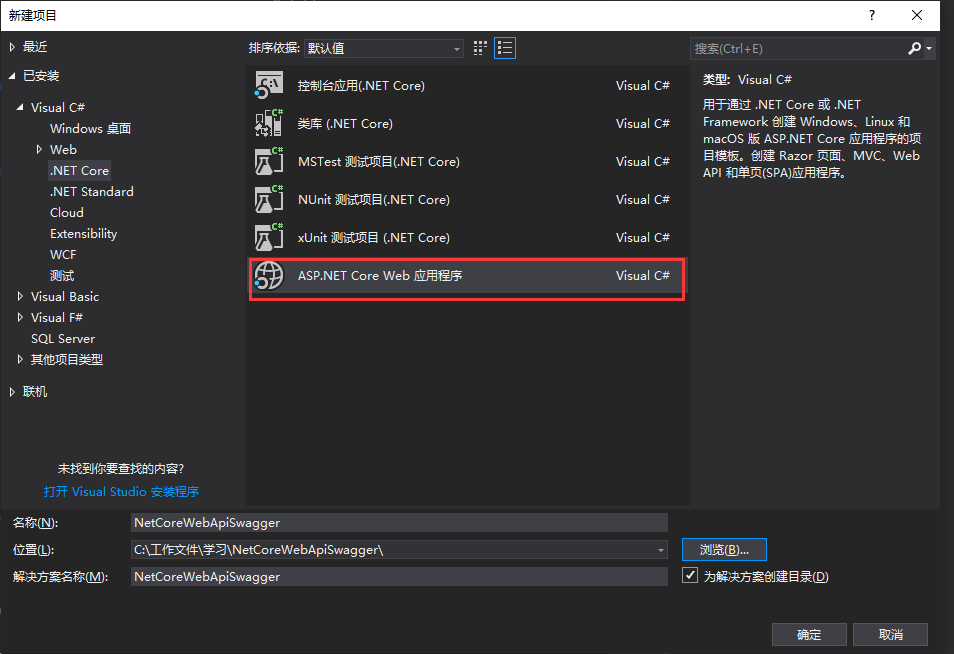This screenshot has width=954, height=654.
Task: Select the 测试 category
Action: 62,276
